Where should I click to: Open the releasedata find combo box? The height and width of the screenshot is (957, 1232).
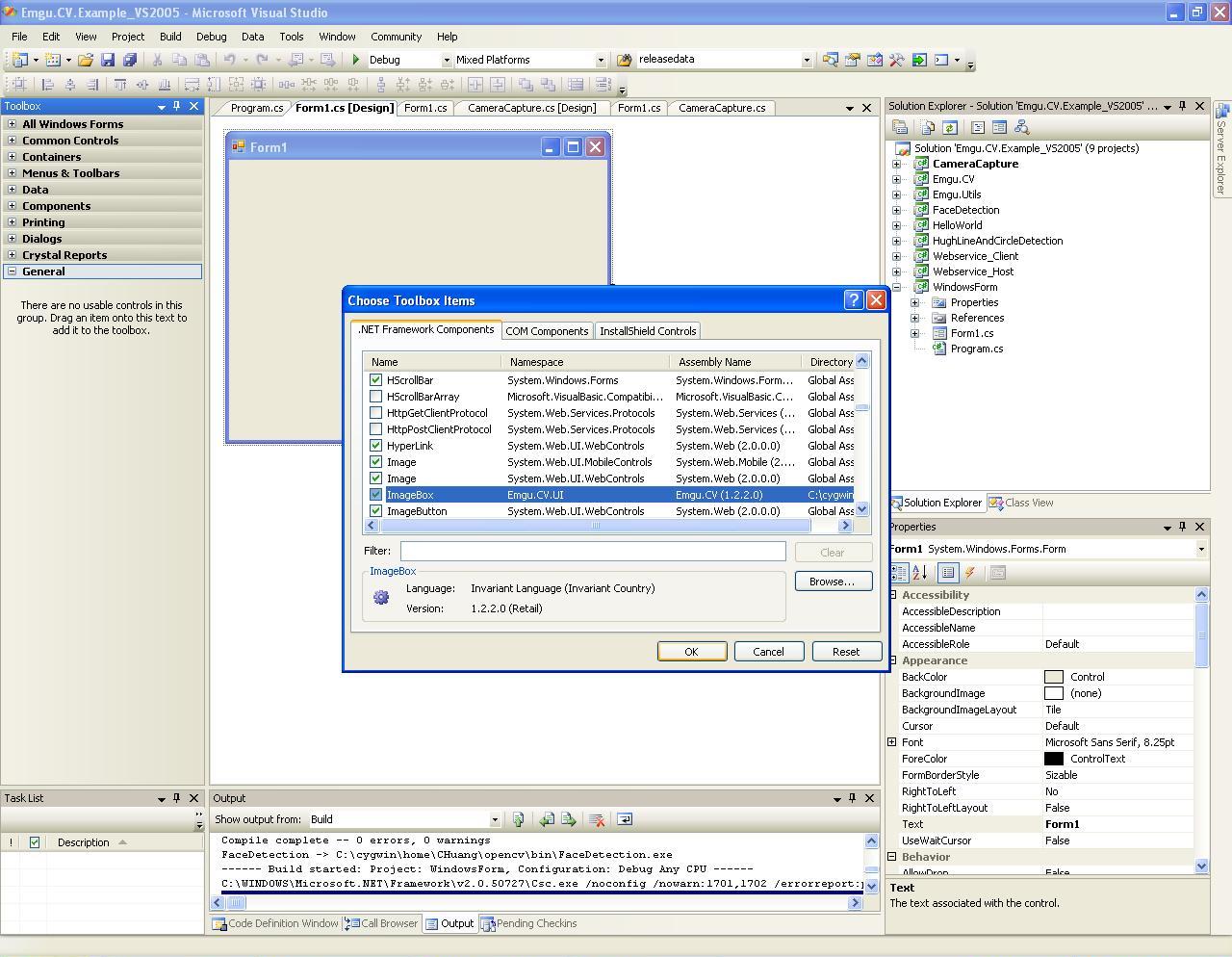pos(807,60)
